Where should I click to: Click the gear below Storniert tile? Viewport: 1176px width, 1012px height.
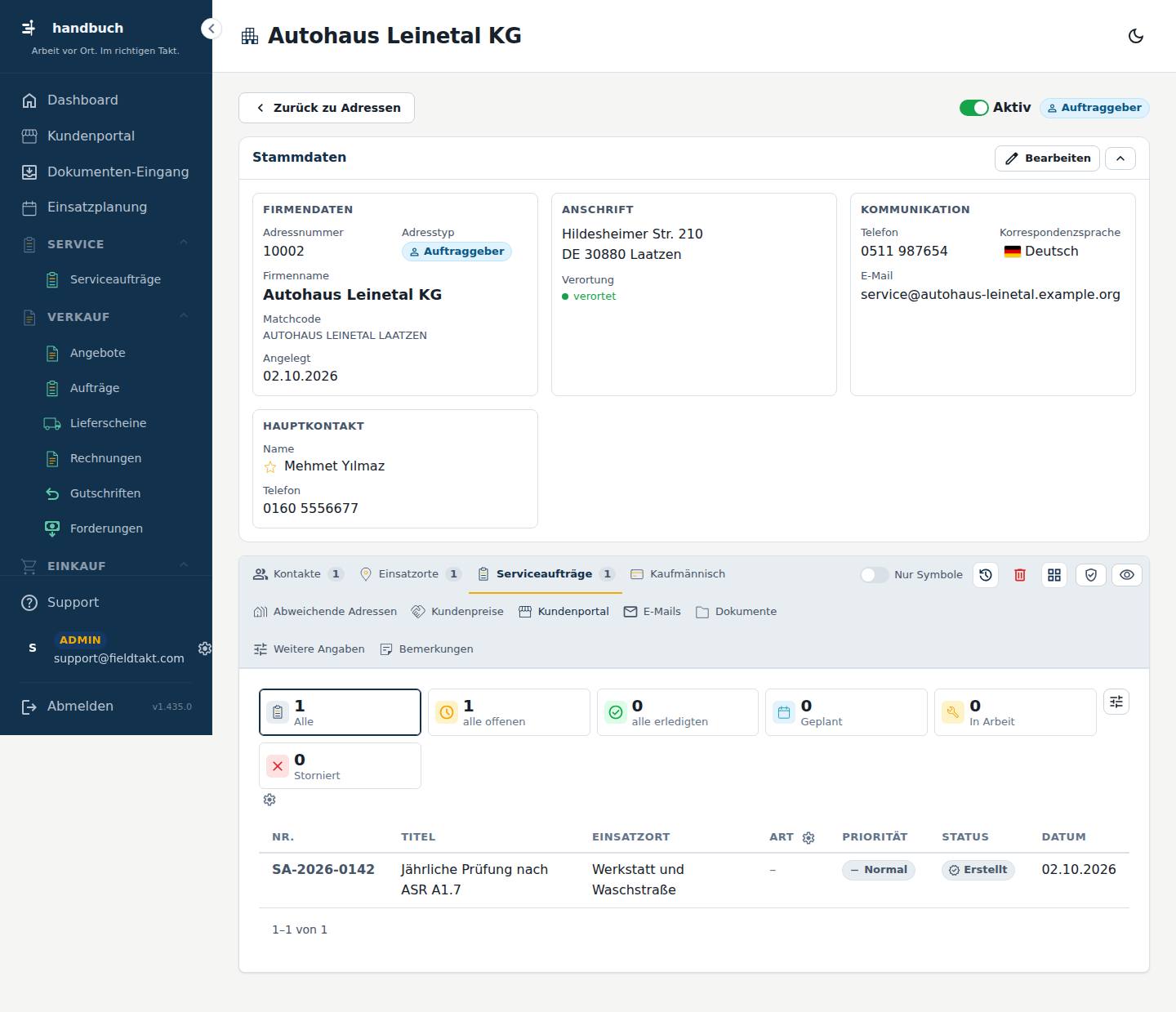point(269,800)
